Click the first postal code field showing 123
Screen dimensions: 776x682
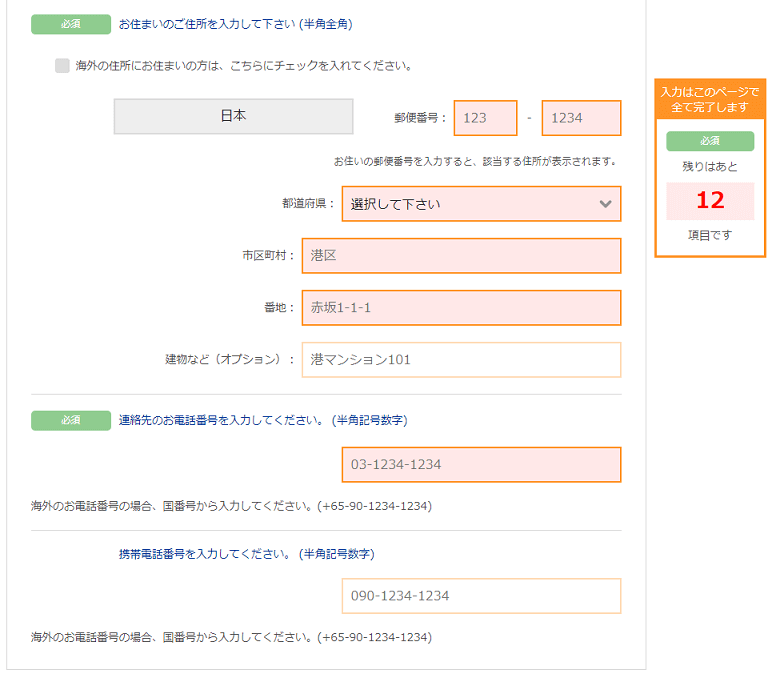(x=485, y=118)
